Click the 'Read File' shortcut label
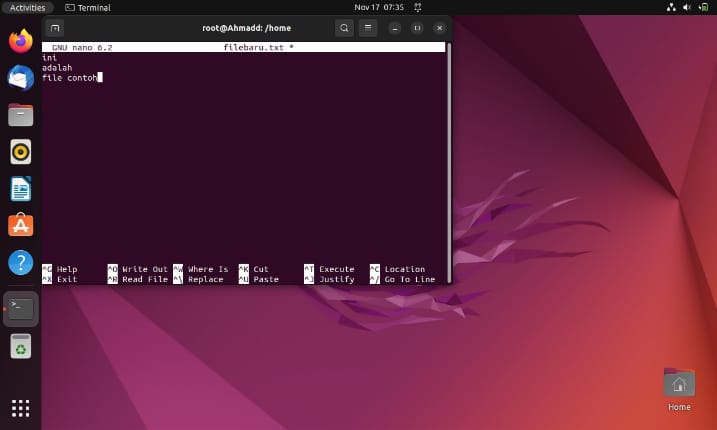 pyautogui.click(x=145, y=279)
